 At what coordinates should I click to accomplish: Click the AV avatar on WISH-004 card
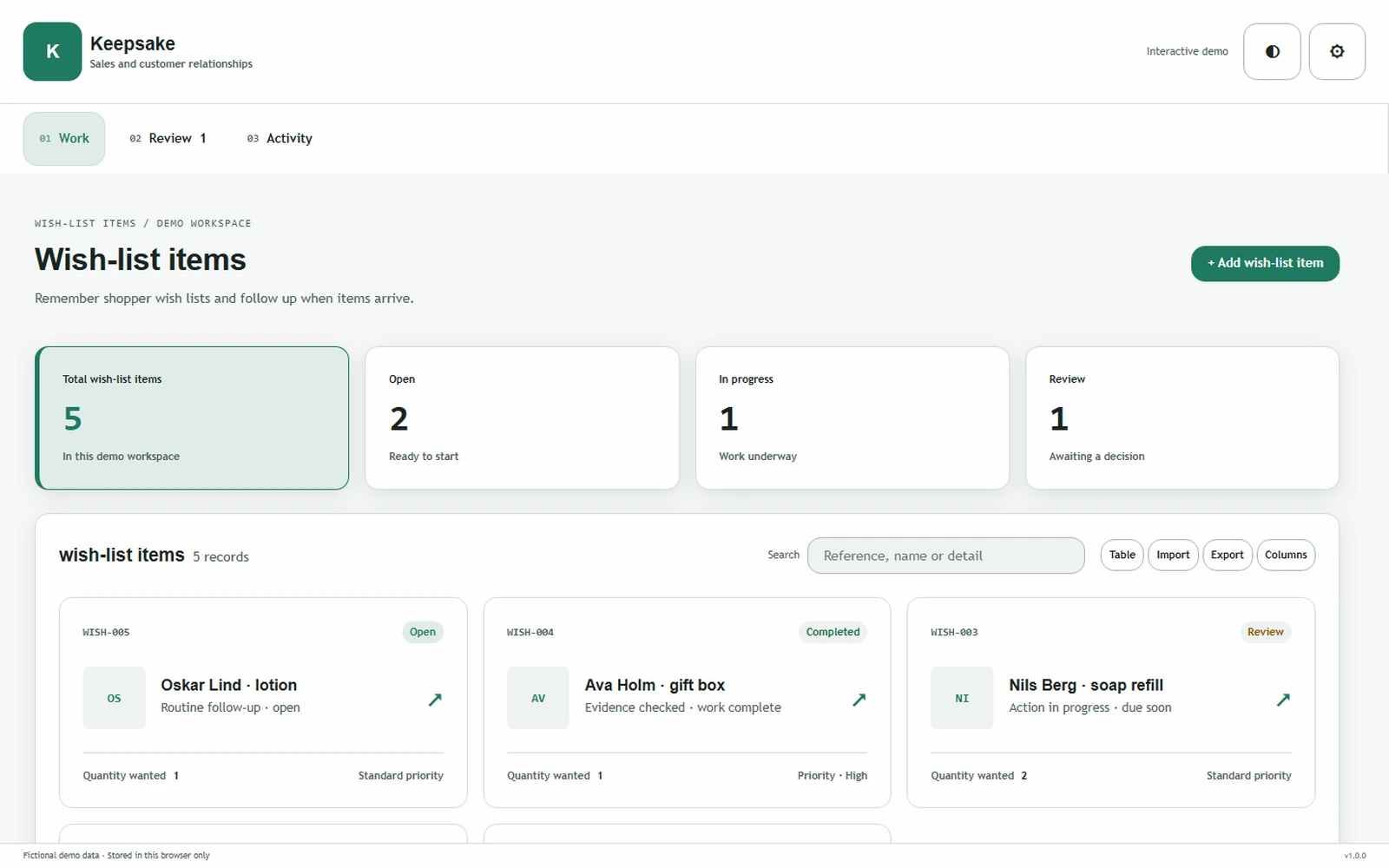(538, 698)
